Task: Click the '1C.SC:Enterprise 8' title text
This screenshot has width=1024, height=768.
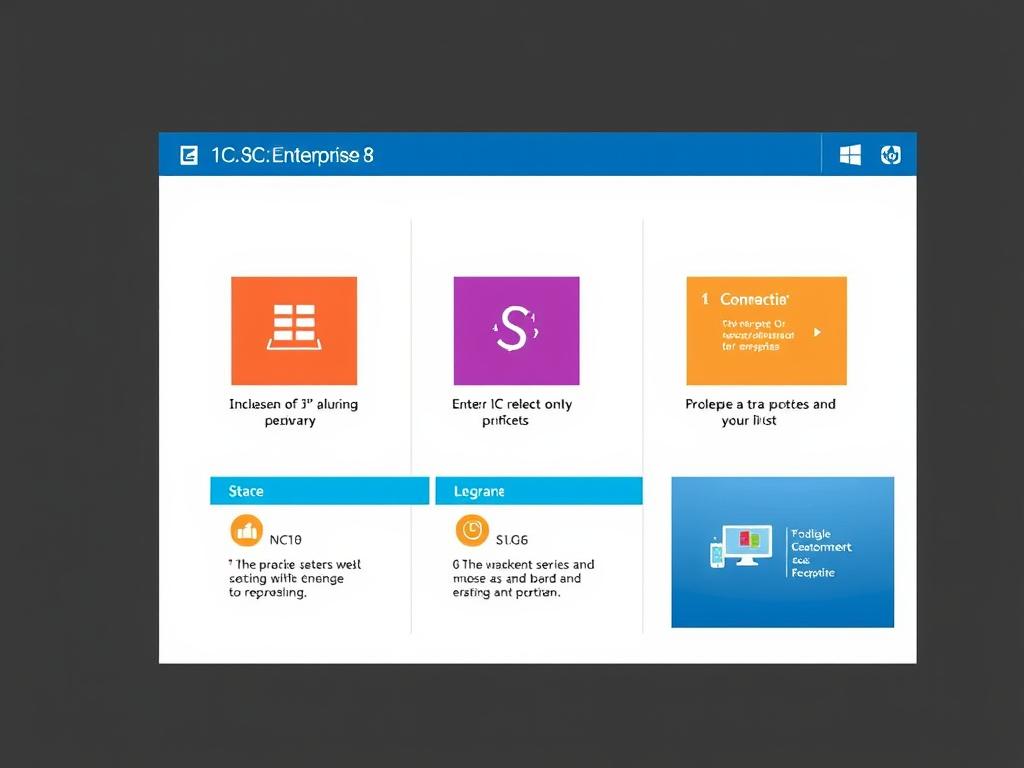Action: coord(292,155)
